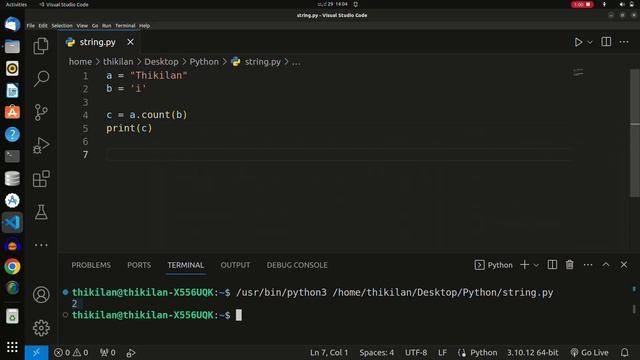Click the debug launch status bar icon
The image size is (640, 360).
131,353
